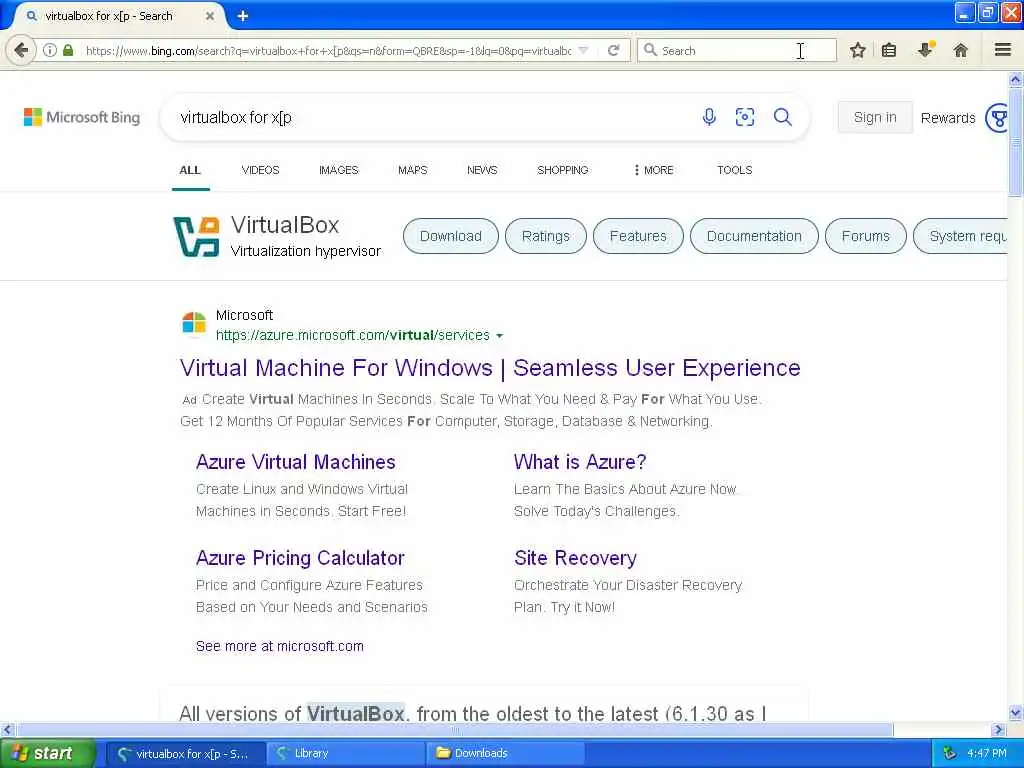Switch to Library taskbar window
Image resolution: width=1024 pixels, height=768 pixels.
(346, 753)
